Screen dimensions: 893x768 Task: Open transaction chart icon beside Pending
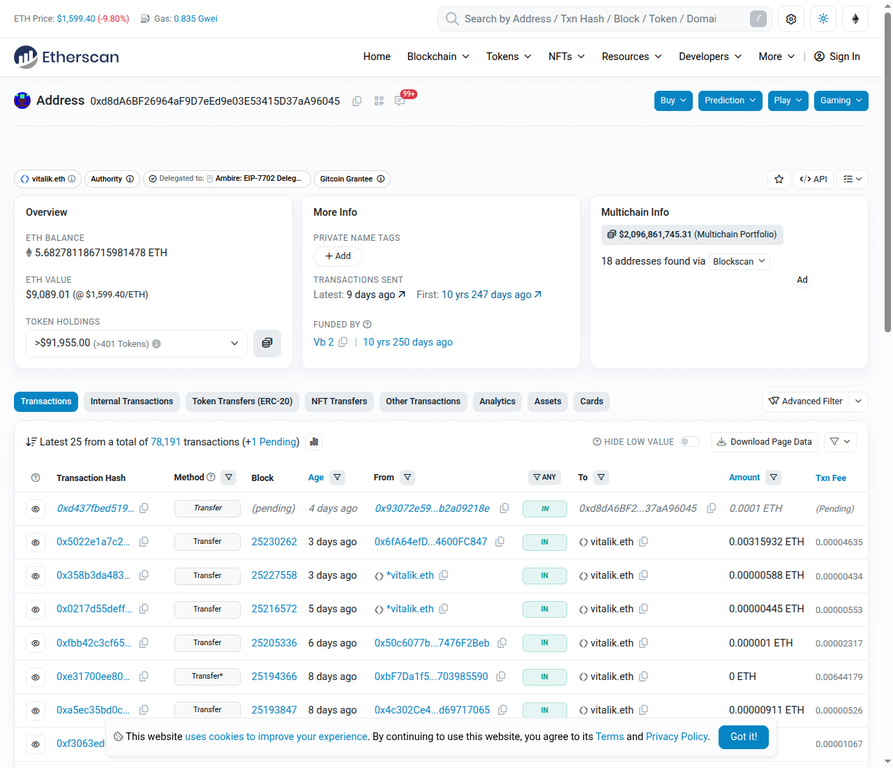pyautogui.click(x=314, y=442)
